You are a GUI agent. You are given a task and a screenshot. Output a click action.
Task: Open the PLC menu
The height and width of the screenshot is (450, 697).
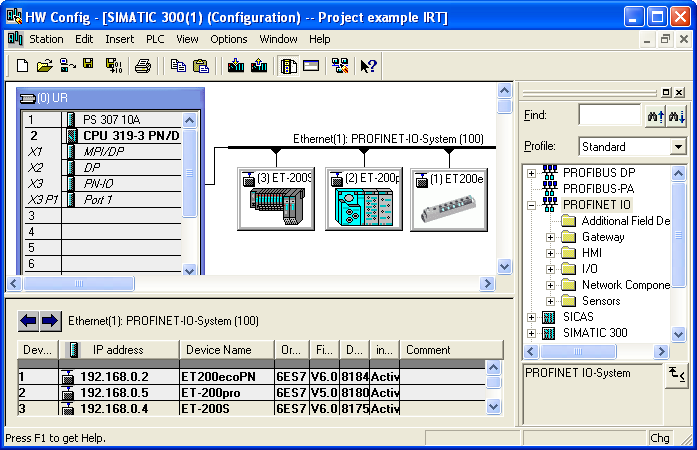click(155, 39)
